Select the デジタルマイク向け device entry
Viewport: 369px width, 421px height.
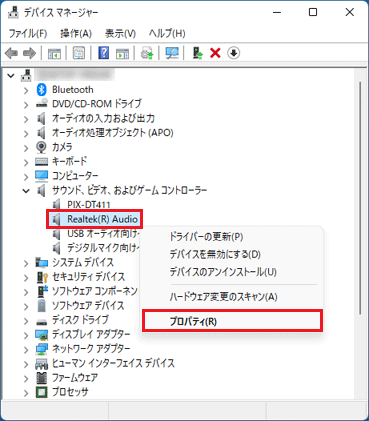coord(103,248)
